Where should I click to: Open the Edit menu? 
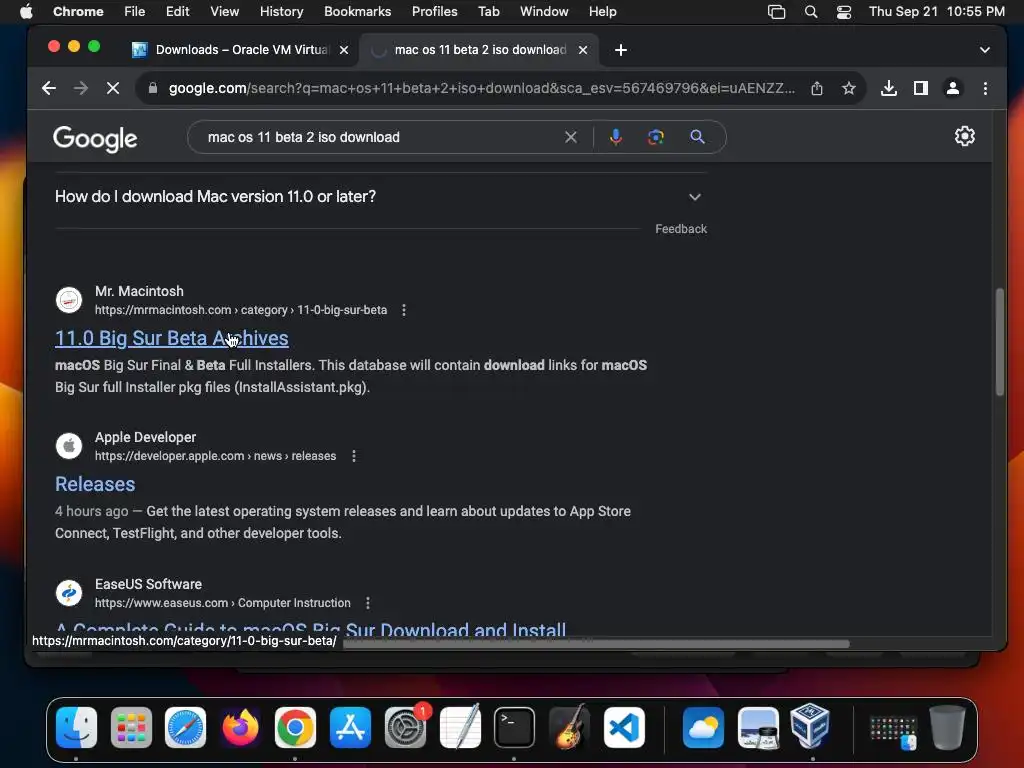(177, 12)
